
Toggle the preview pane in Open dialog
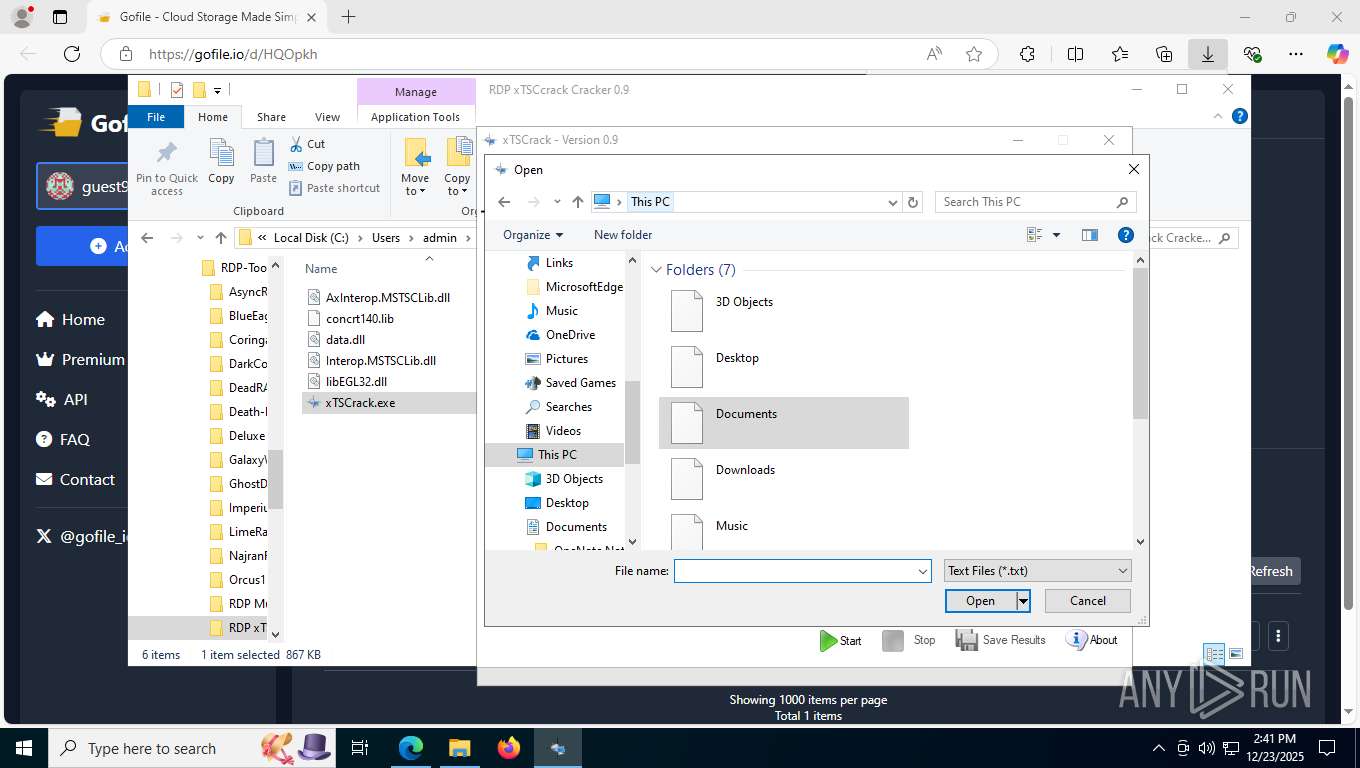pos(1090,235)
